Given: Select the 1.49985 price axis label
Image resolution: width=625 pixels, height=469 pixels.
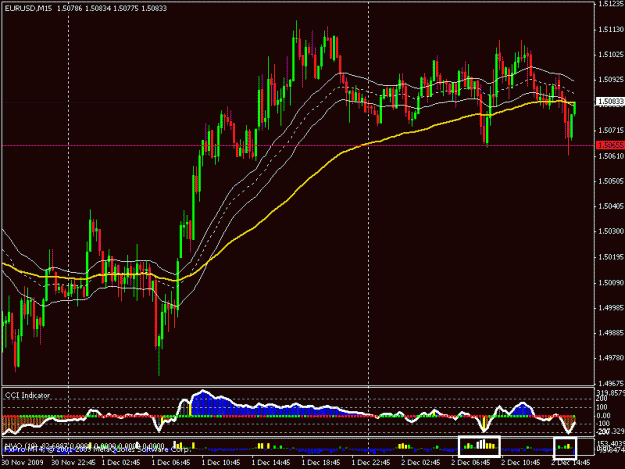Looking at the screenshot, I should tap(611, 308).
